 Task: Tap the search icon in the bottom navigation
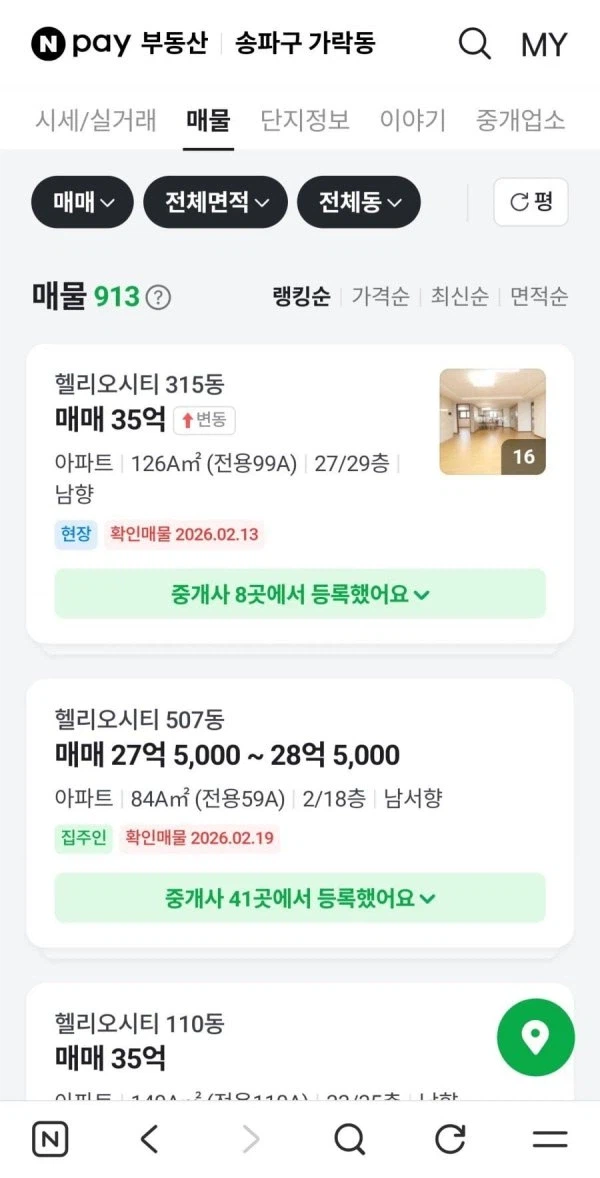[349, 1139]
